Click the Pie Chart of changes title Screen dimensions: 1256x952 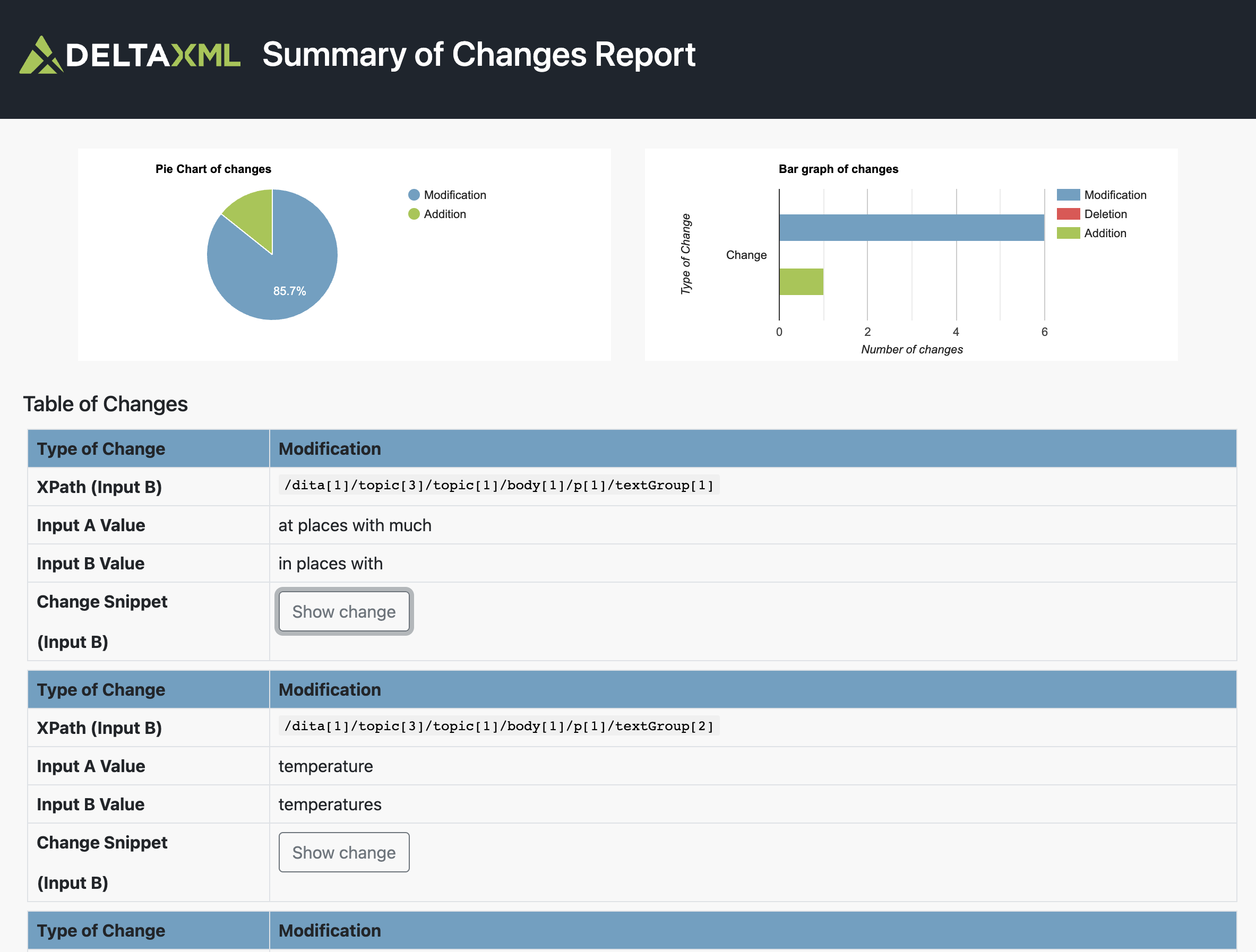tap(213, 169)
